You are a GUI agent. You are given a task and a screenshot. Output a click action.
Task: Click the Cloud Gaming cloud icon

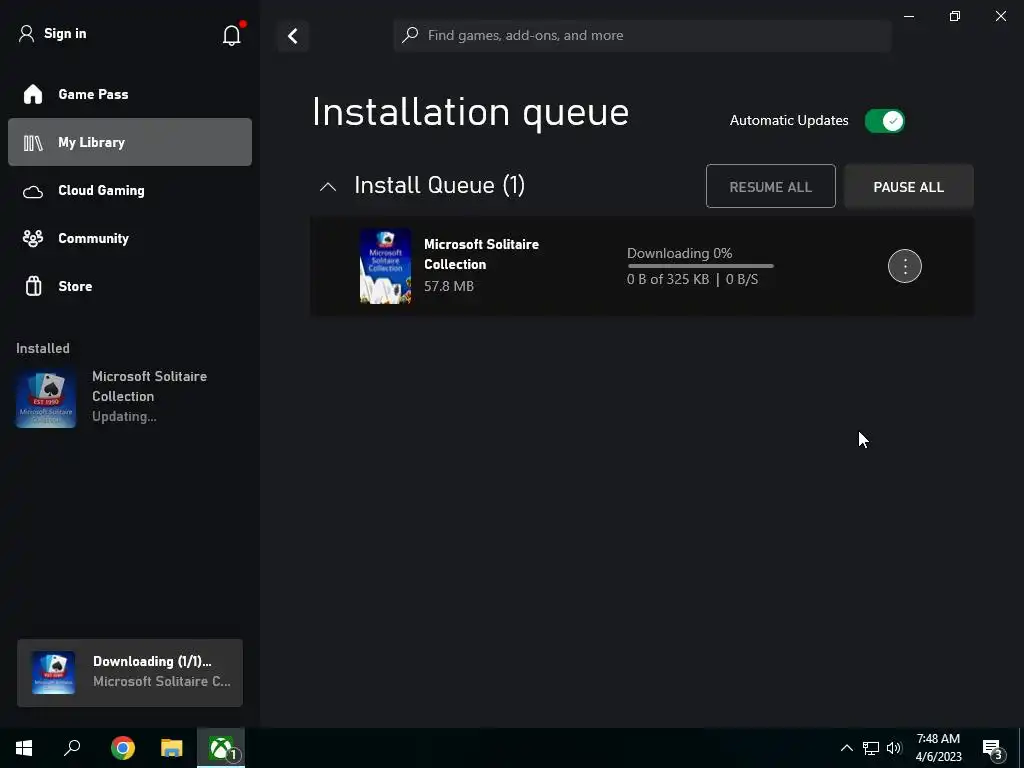coord(33,191)
